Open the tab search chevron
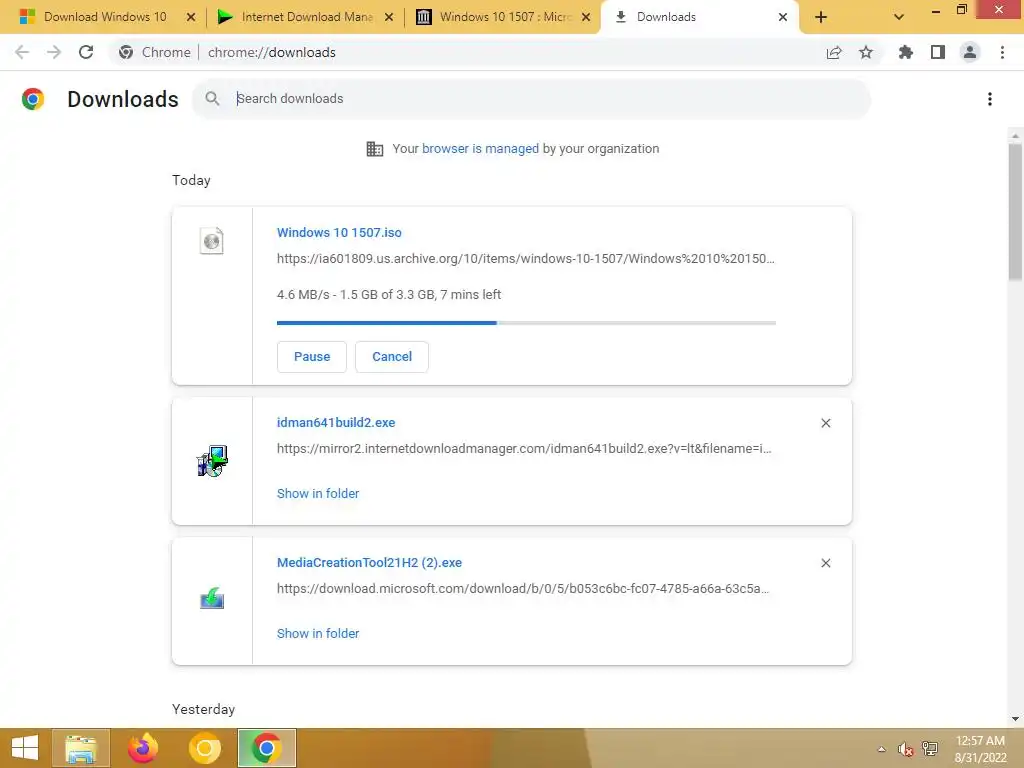This screenshot has width=1024, height=768. [899, 17]
